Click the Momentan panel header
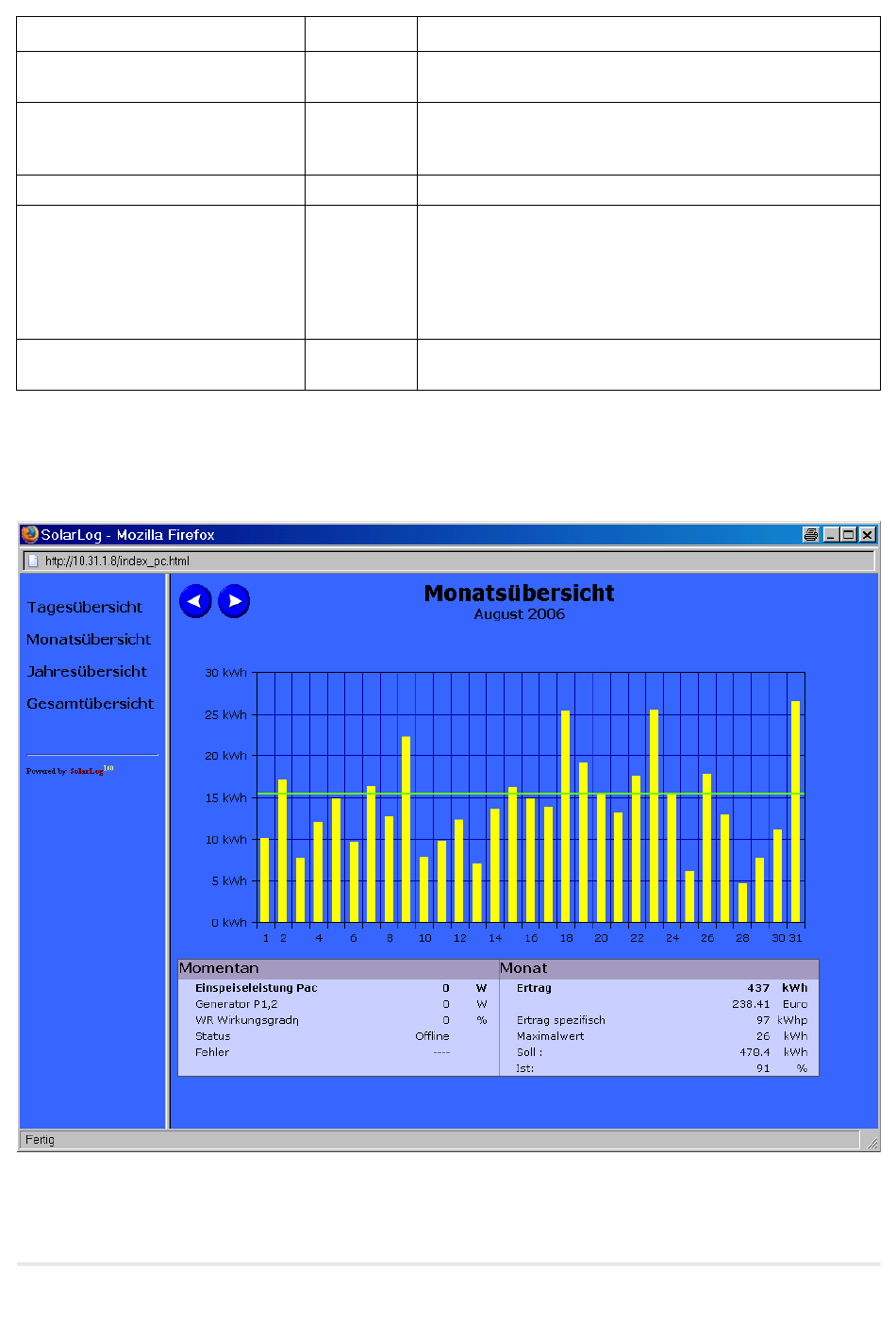The width and height of the screenshot is (896, 1340). click(x=339, y=969)
